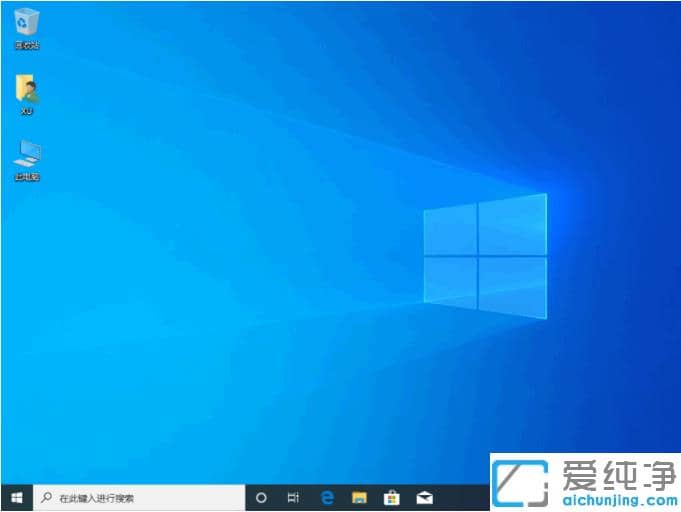Click the magnifier icon in the search box
The height and width of the screenshot is (512, 681).
click(47, 497)
